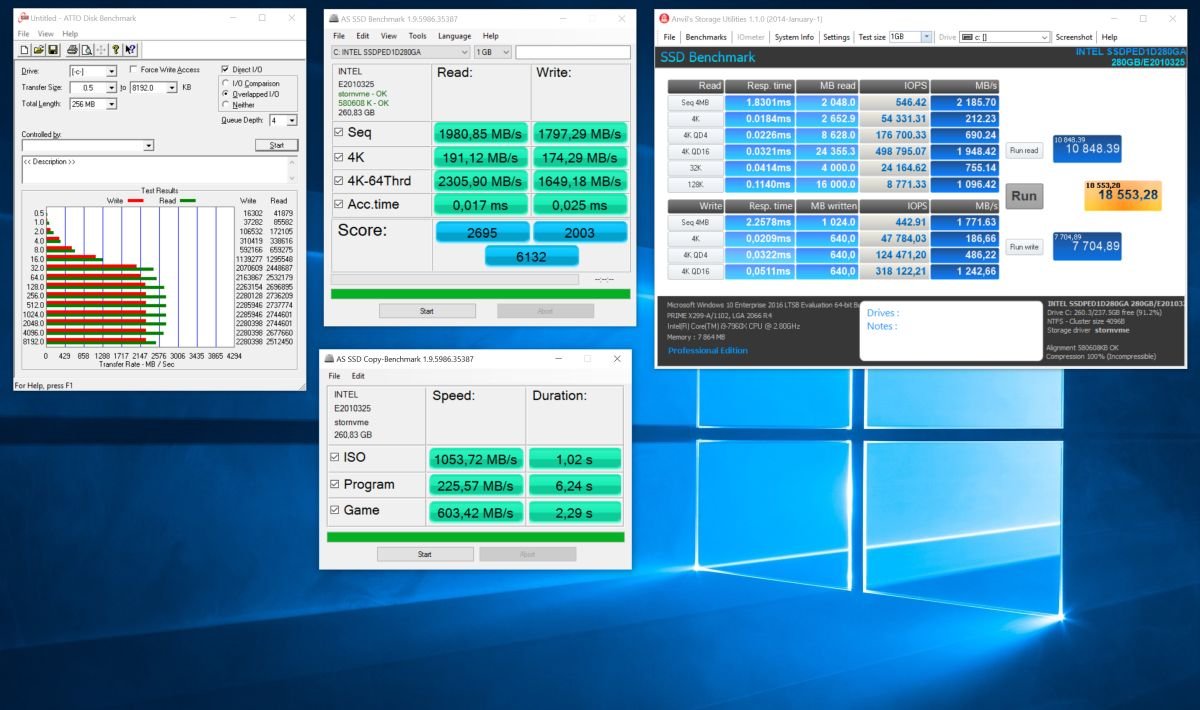This screenshot has height=710, width=1200.
Task: Click the thin gray progress bar in AS SSD
Action: click(455, 279)
